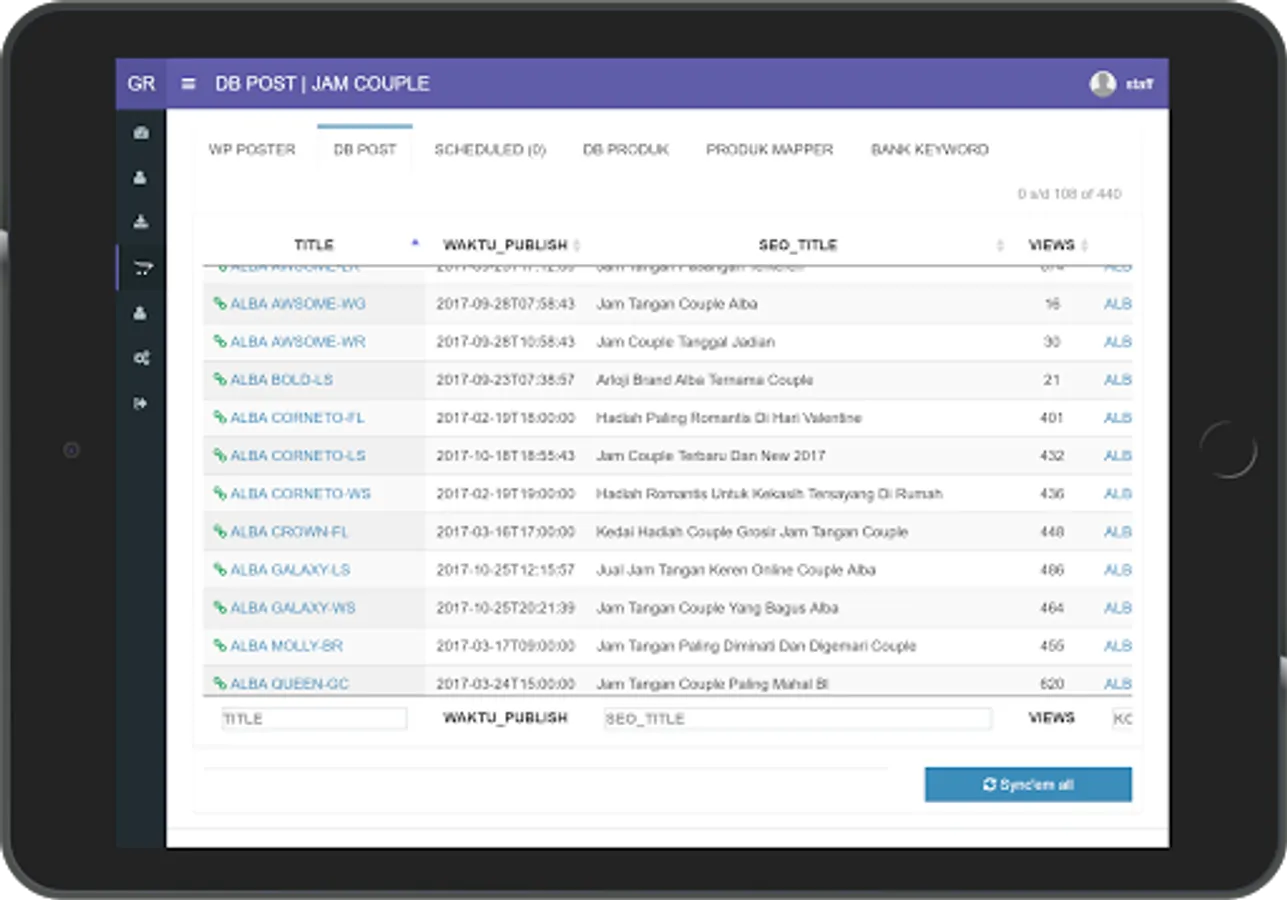Open the ALBA GALAXY-LS link
1287x900 pixels.
290,570
